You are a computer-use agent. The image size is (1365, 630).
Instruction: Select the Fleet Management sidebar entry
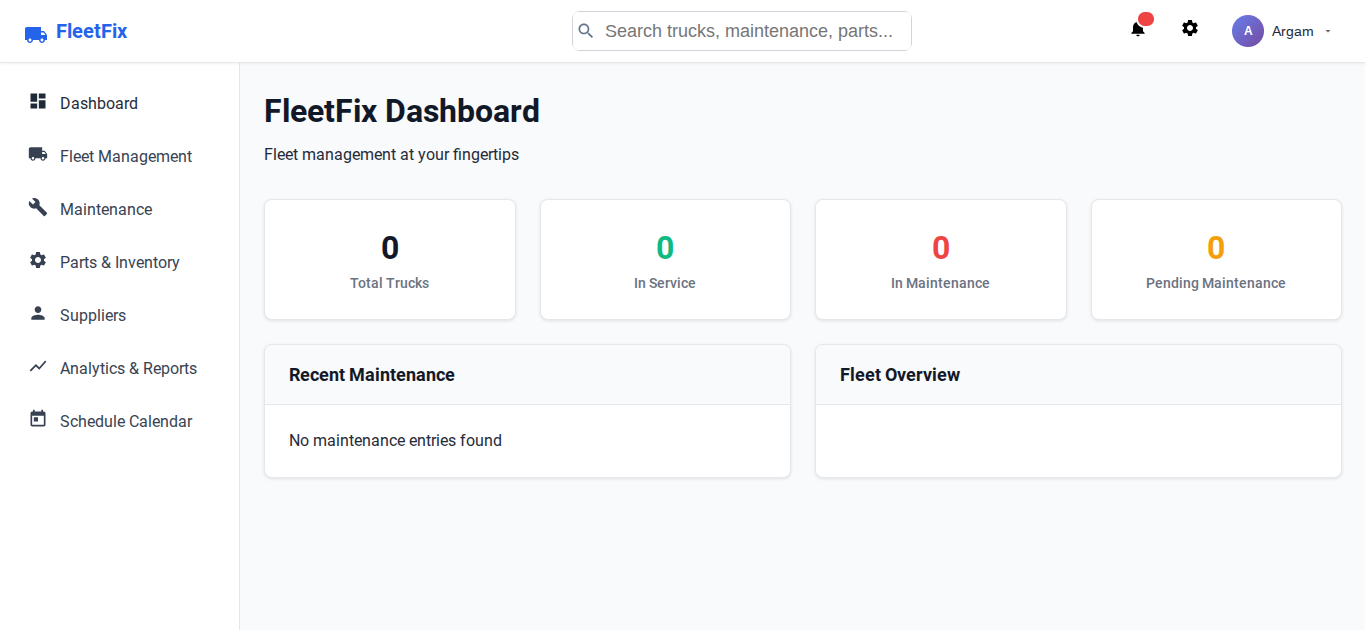125,155
